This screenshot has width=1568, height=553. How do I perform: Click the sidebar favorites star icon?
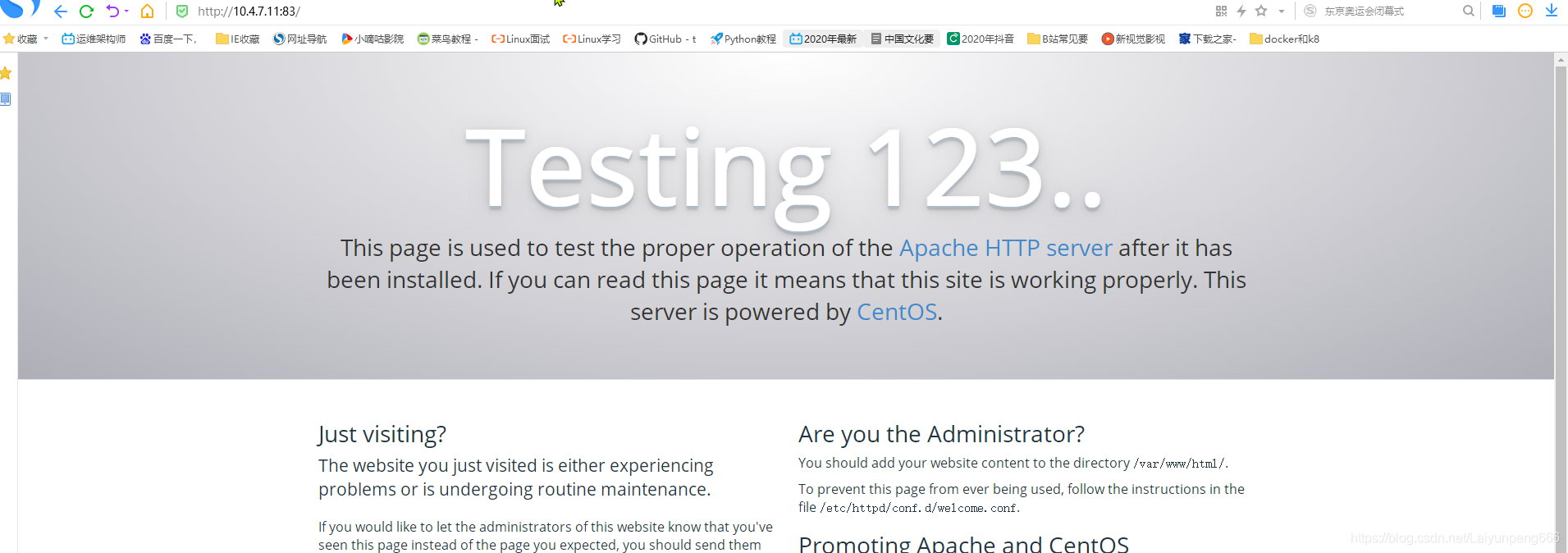(6, 73)
